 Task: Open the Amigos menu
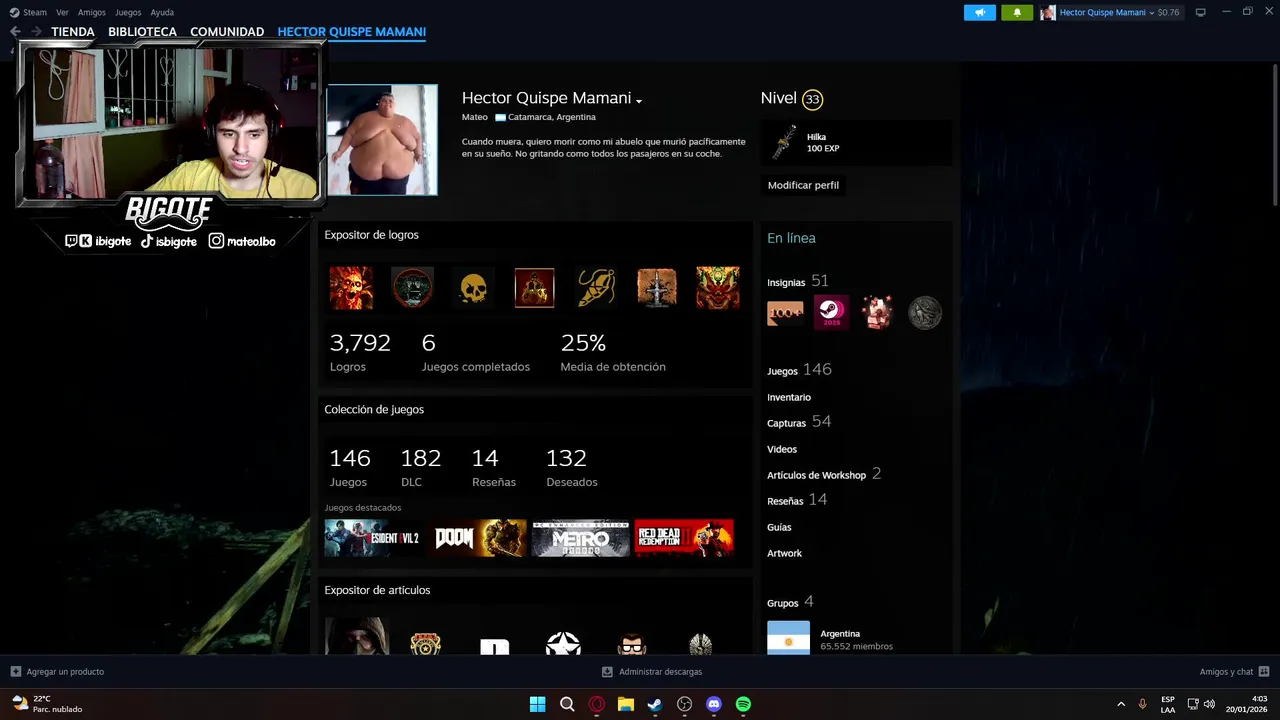pos(92,12)
